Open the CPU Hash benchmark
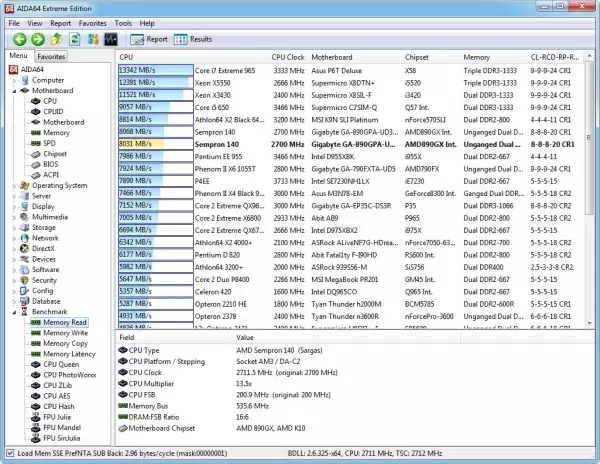 tap(53, 407)
